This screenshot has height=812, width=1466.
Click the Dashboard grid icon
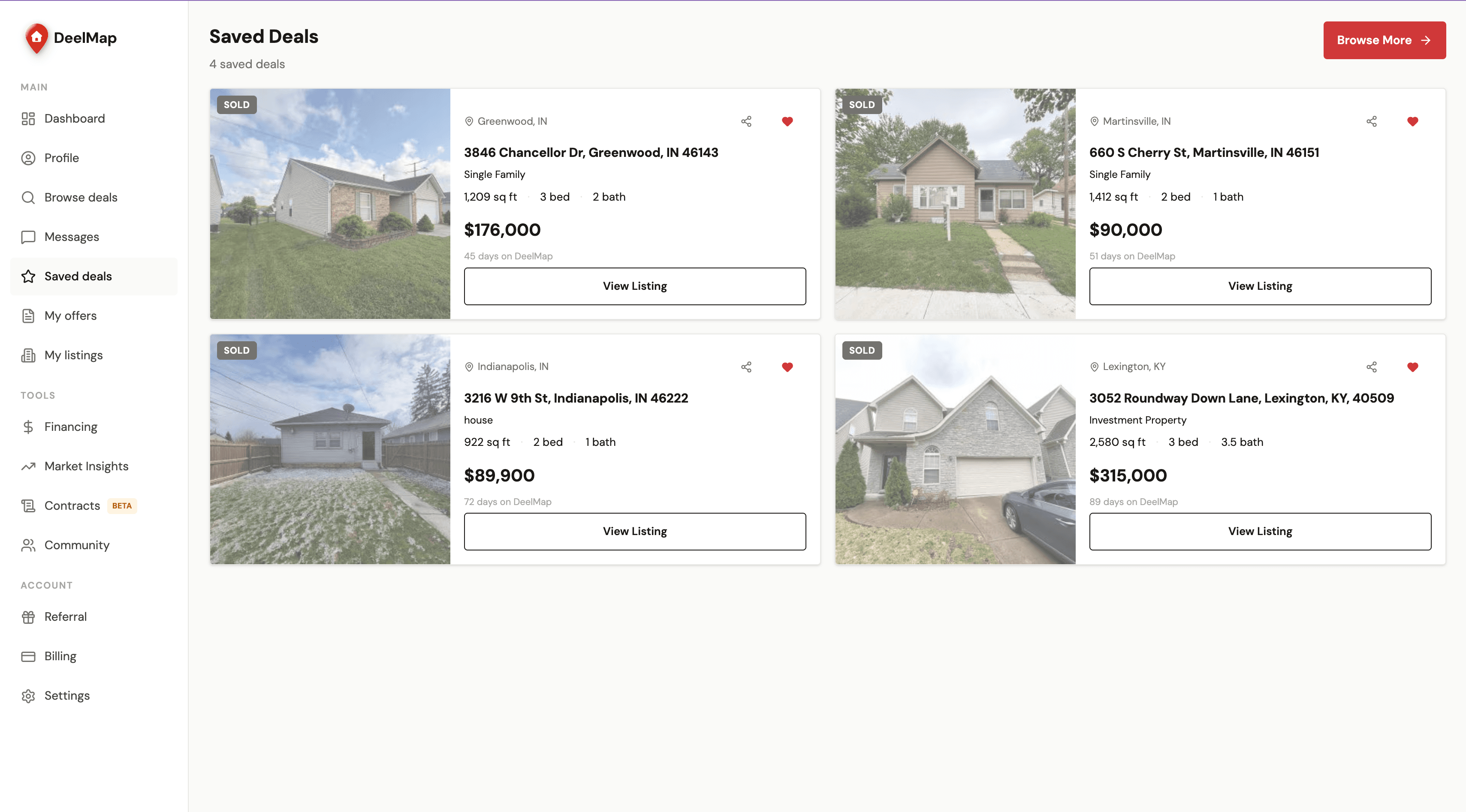tap(28, 118)
